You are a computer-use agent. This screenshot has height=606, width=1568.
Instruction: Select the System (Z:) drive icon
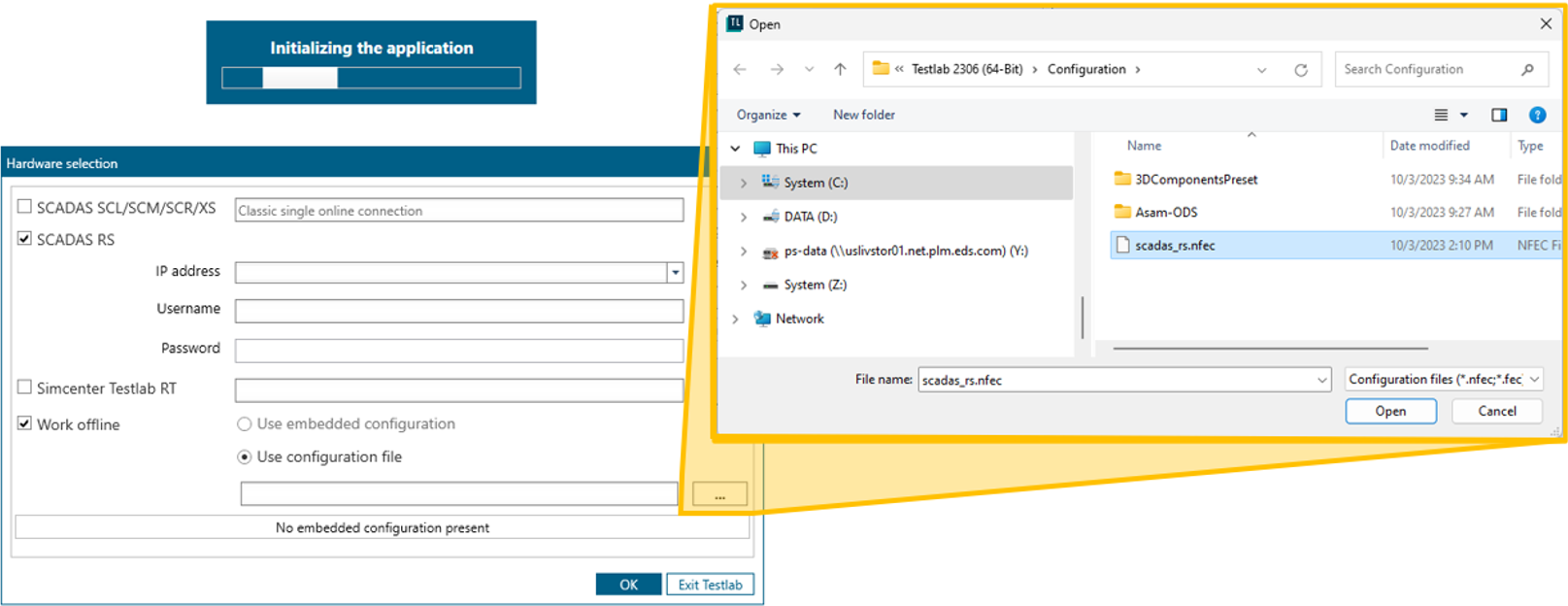(x=771, y=286)
